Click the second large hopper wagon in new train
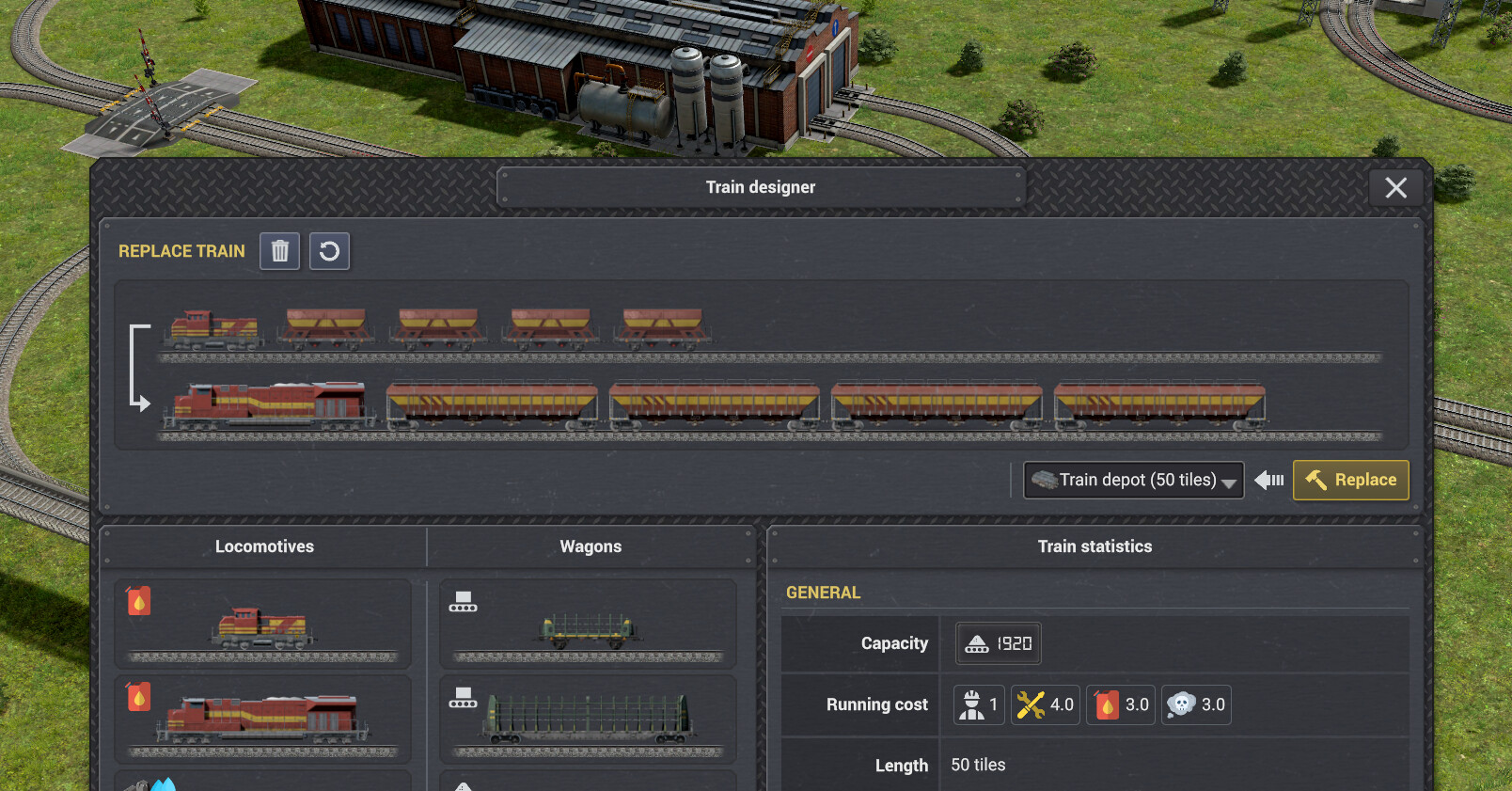This screenshot has height=791, width=1512. tap(715, 405)
